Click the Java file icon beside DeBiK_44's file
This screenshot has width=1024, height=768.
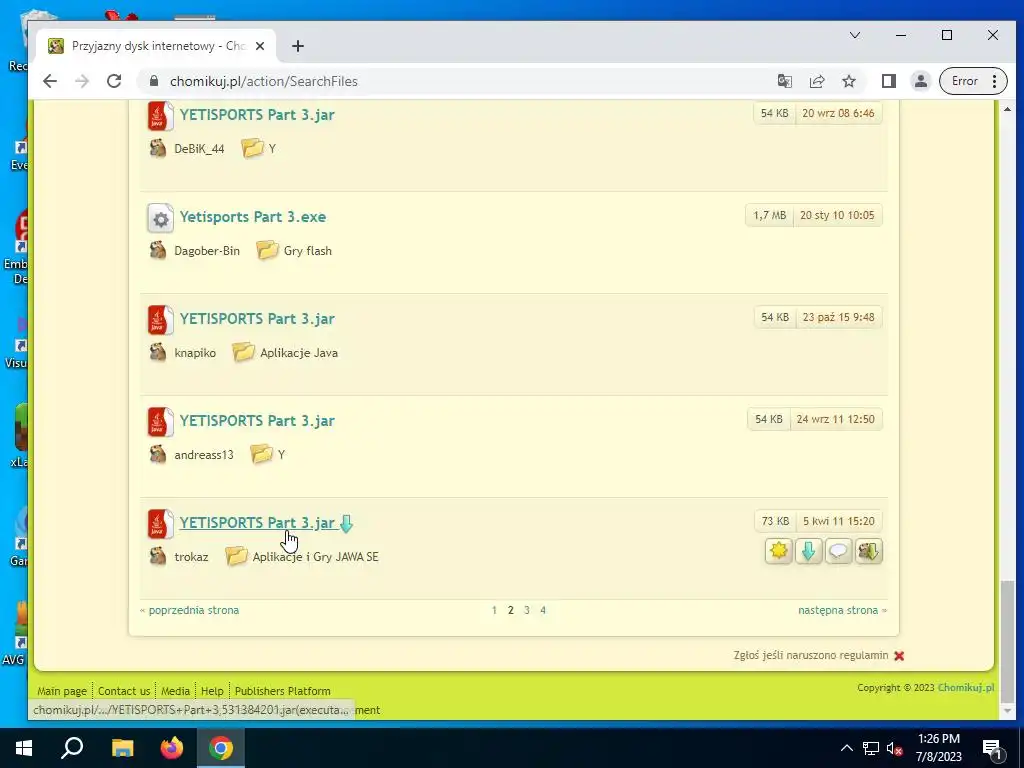(x=160, y=116)
